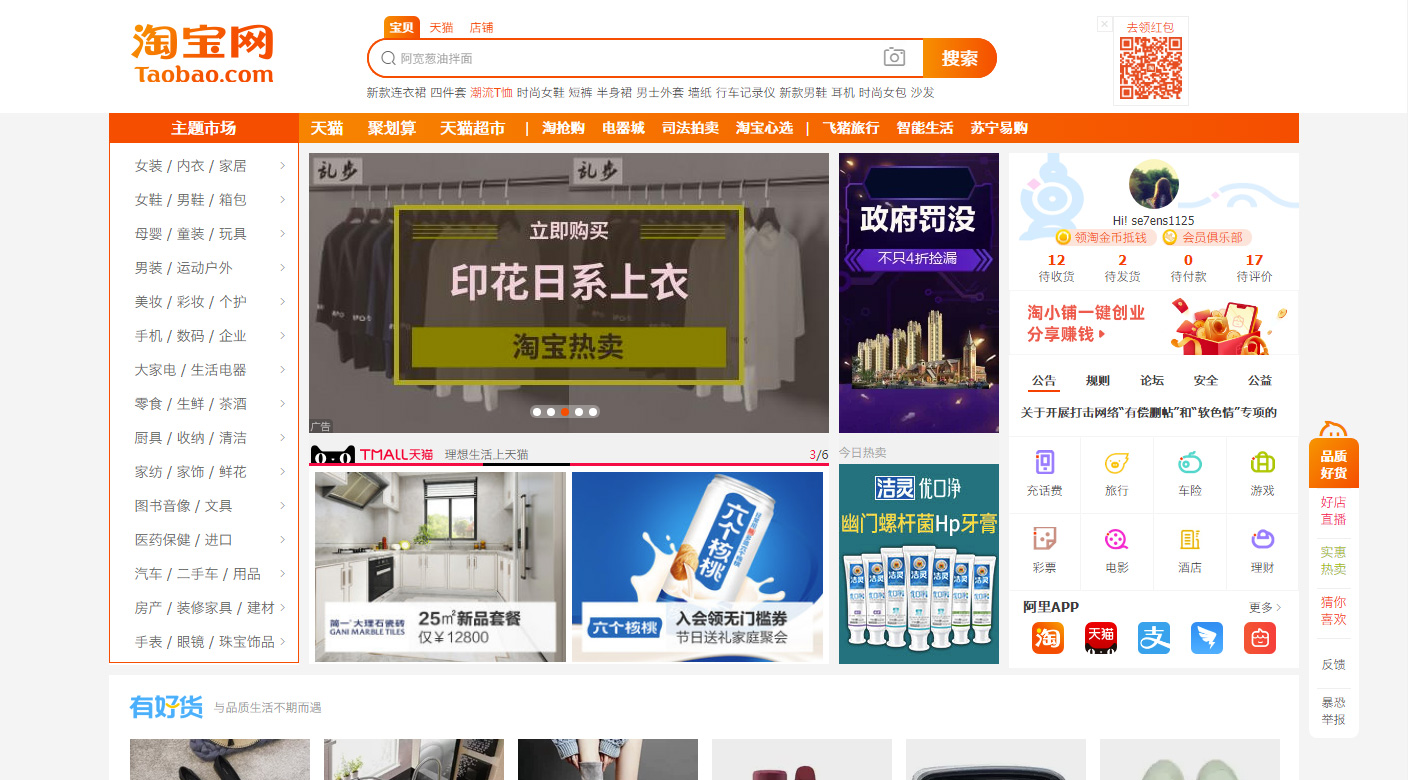Click the Taobao.com logo

pyautogui.click(x=203, y=53)
